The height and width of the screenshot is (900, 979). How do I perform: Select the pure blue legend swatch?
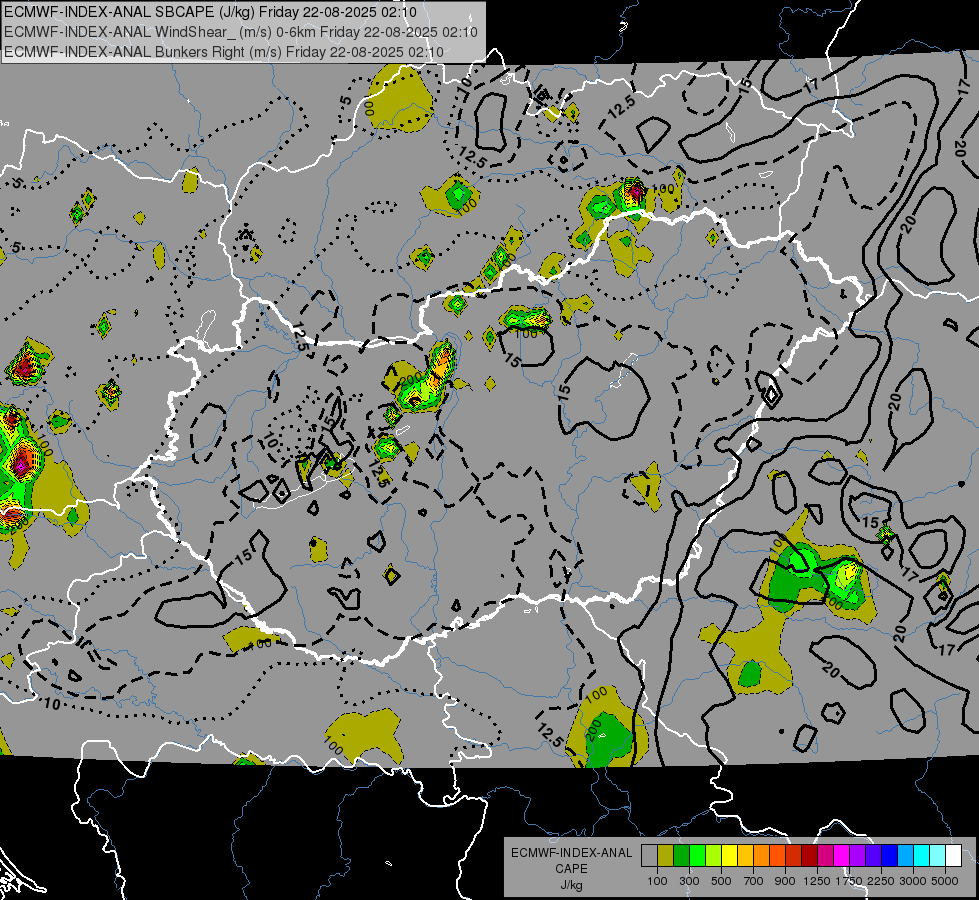click(x=890, y=856)
